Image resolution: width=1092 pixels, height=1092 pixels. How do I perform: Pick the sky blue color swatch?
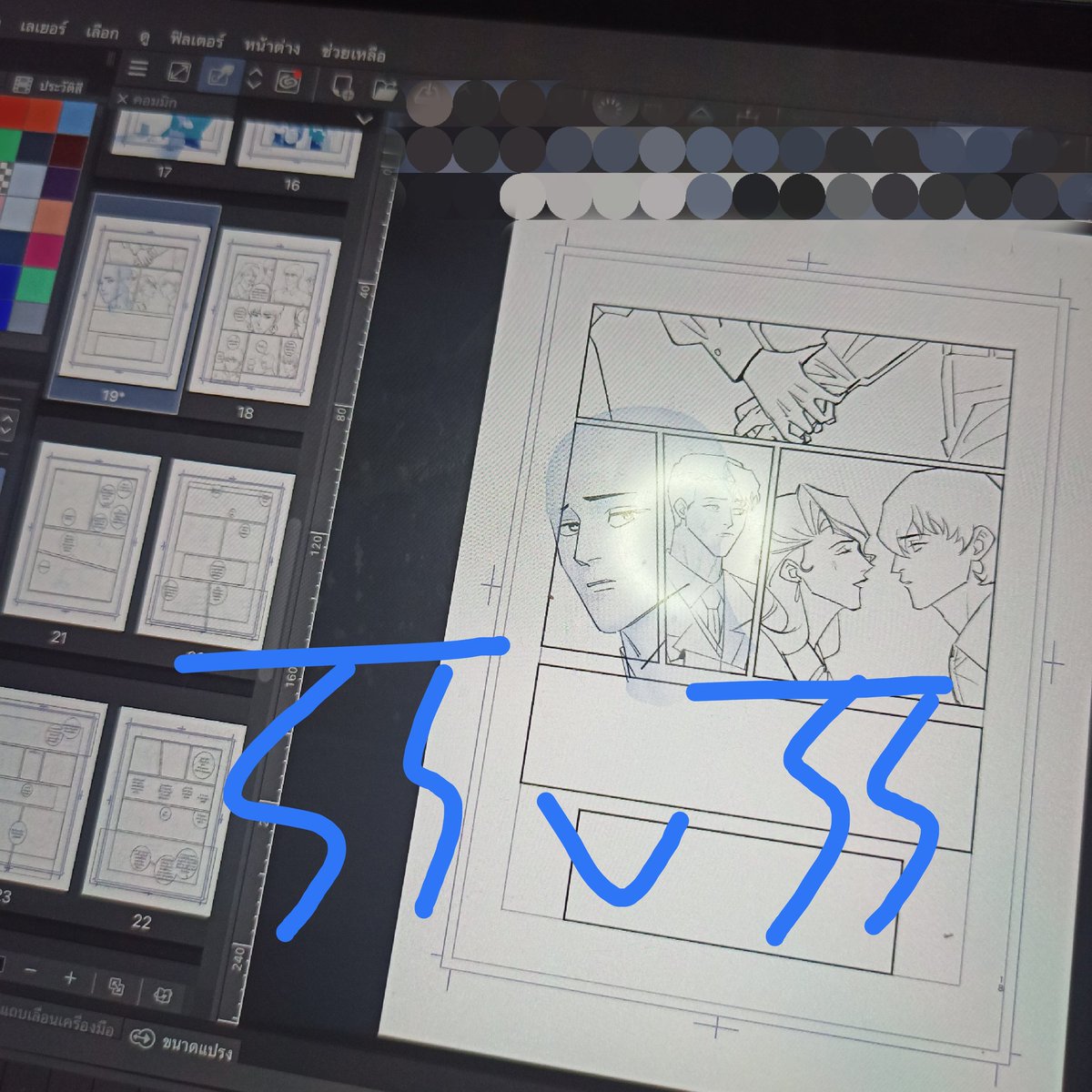point(78,119)
